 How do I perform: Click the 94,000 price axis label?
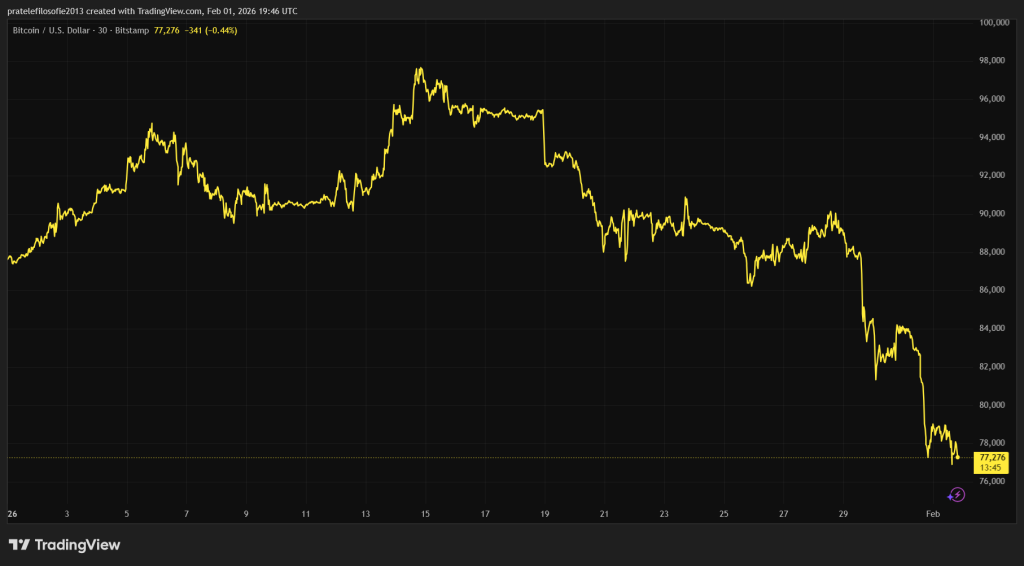coord(992,137)
